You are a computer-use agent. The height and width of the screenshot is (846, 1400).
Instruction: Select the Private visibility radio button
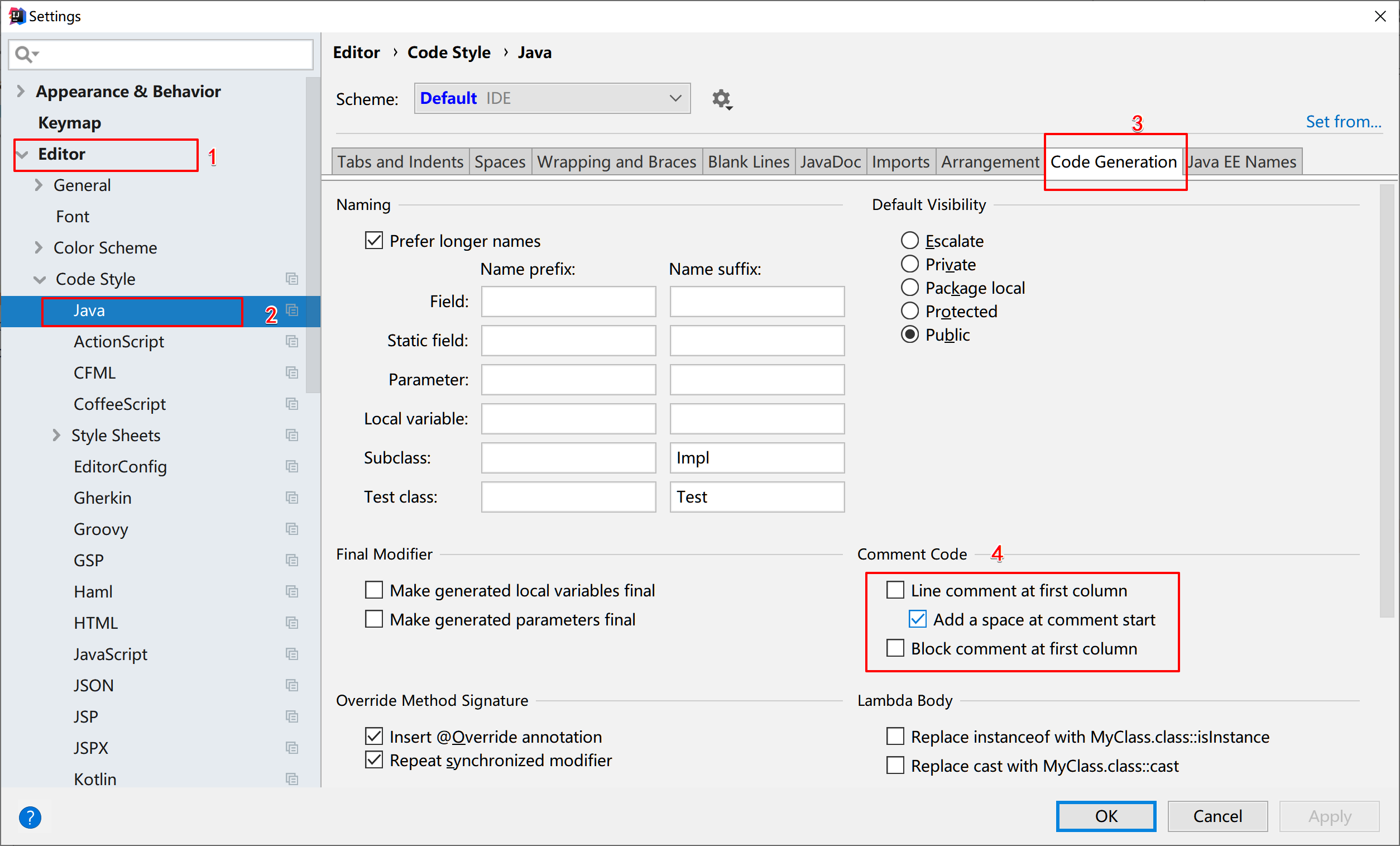(x=910, y=264)
